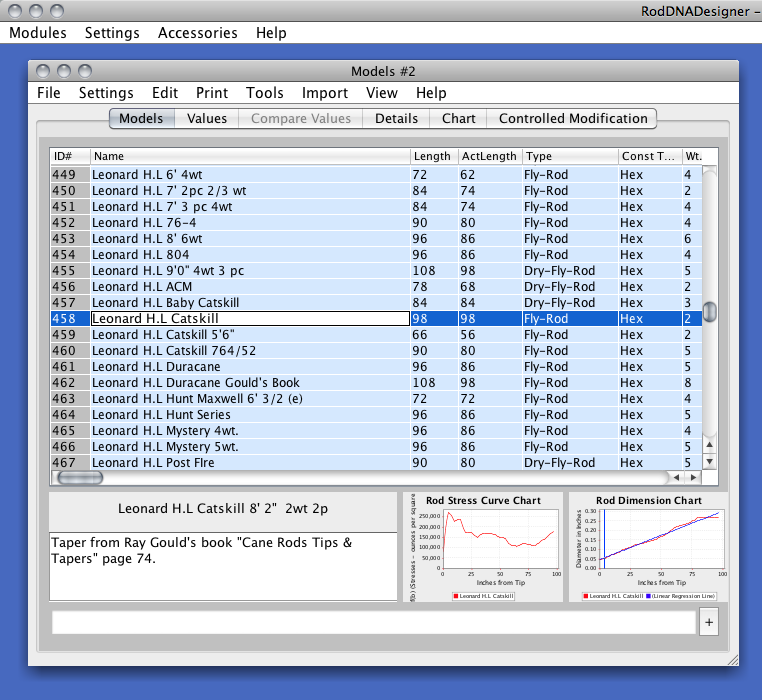The width and height of the screenshot is (762, 700).
Task: Open the Rod Dimension Chart thumbnail
Action: point(648,547)
